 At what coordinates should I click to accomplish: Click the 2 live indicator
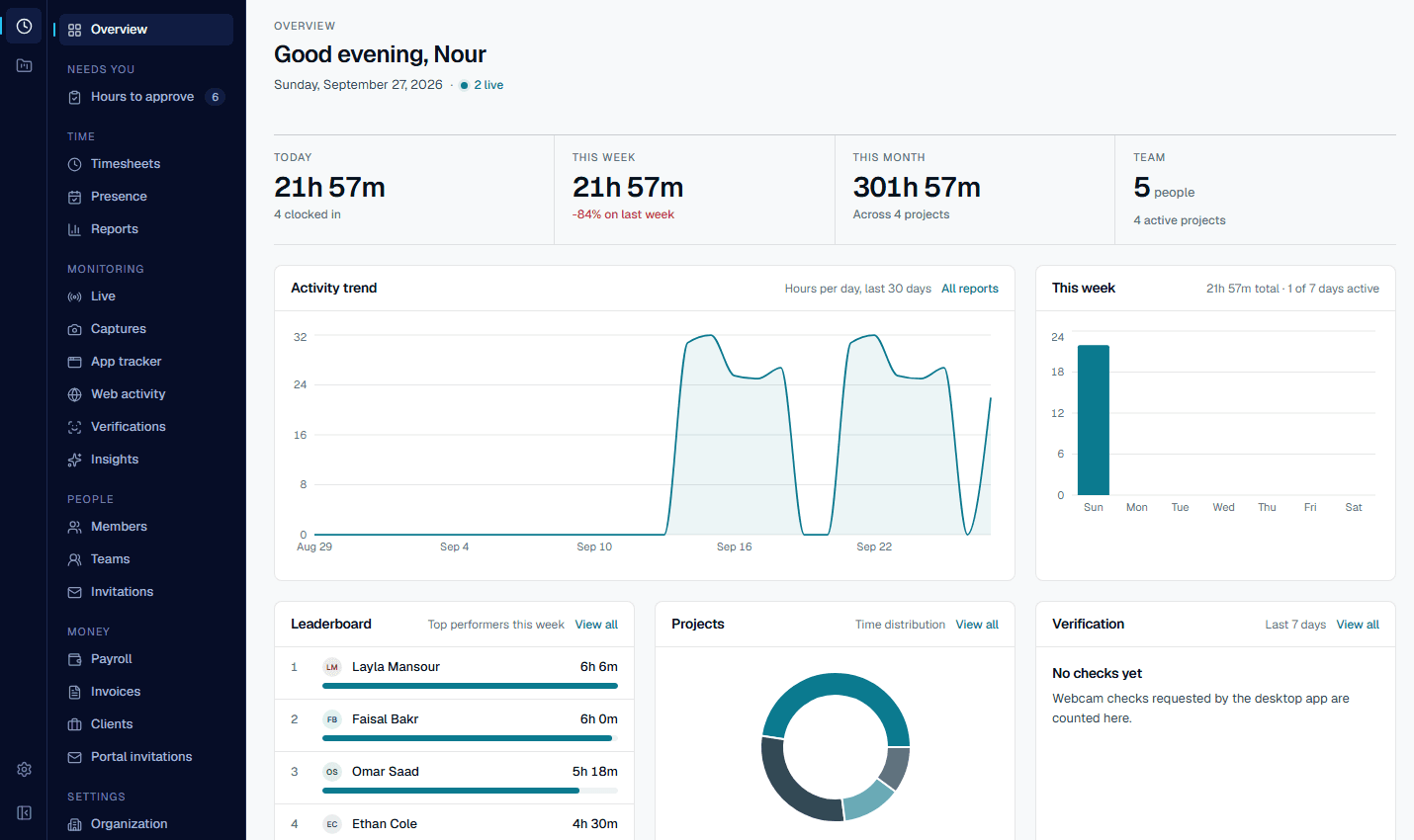482,85
